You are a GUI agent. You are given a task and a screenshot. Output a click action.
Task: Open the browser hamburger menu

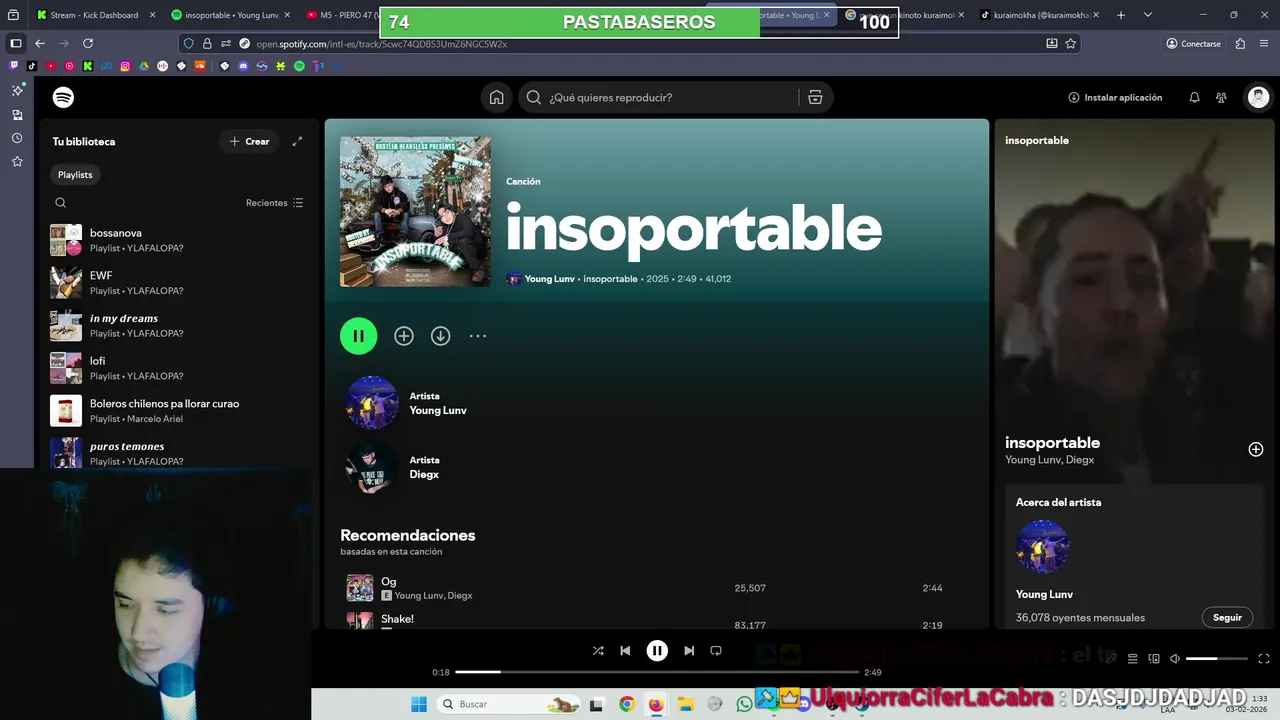pos(1263,43)
